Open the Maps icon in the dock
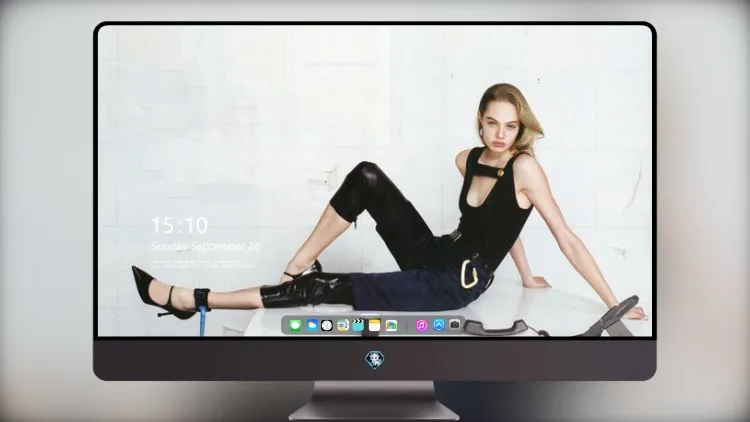The image size is (750, 422). (x=342, y=325)
